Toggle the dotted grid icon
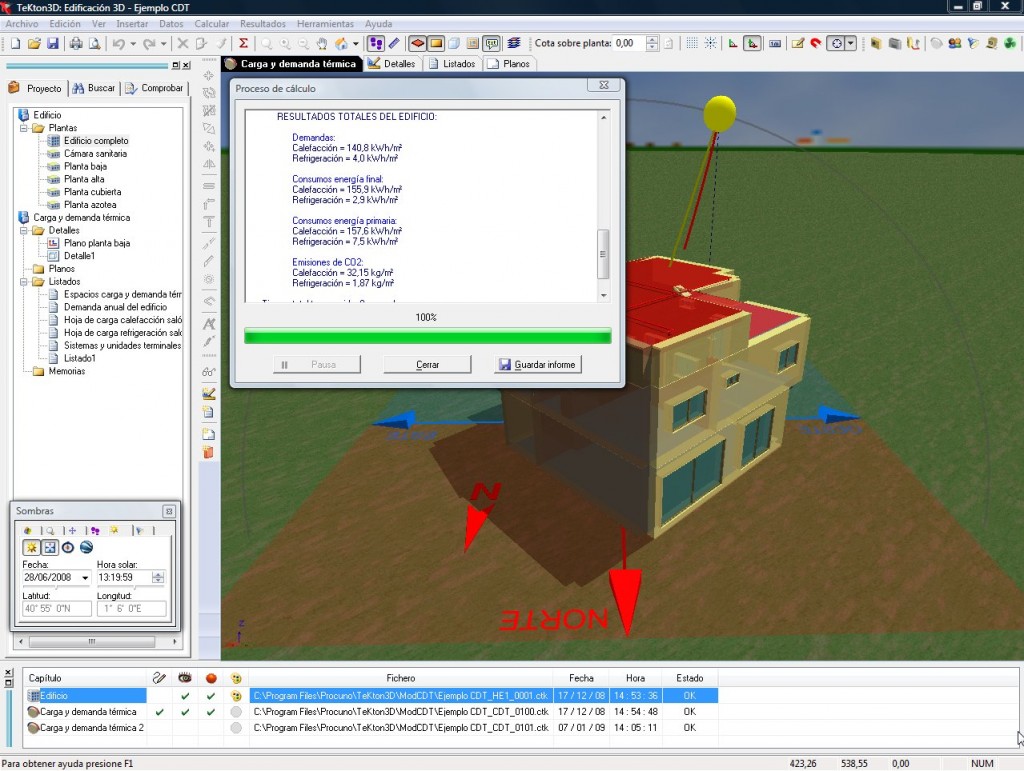The height and width of the screenshot is (771, 1024). [x=692, y=44]
